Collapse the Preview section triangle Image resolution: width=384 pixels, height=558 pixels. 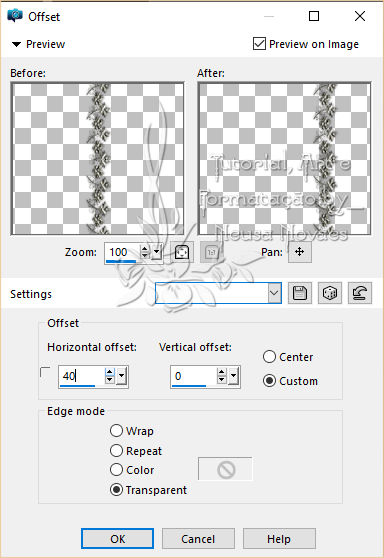click(x=16, y=44)
